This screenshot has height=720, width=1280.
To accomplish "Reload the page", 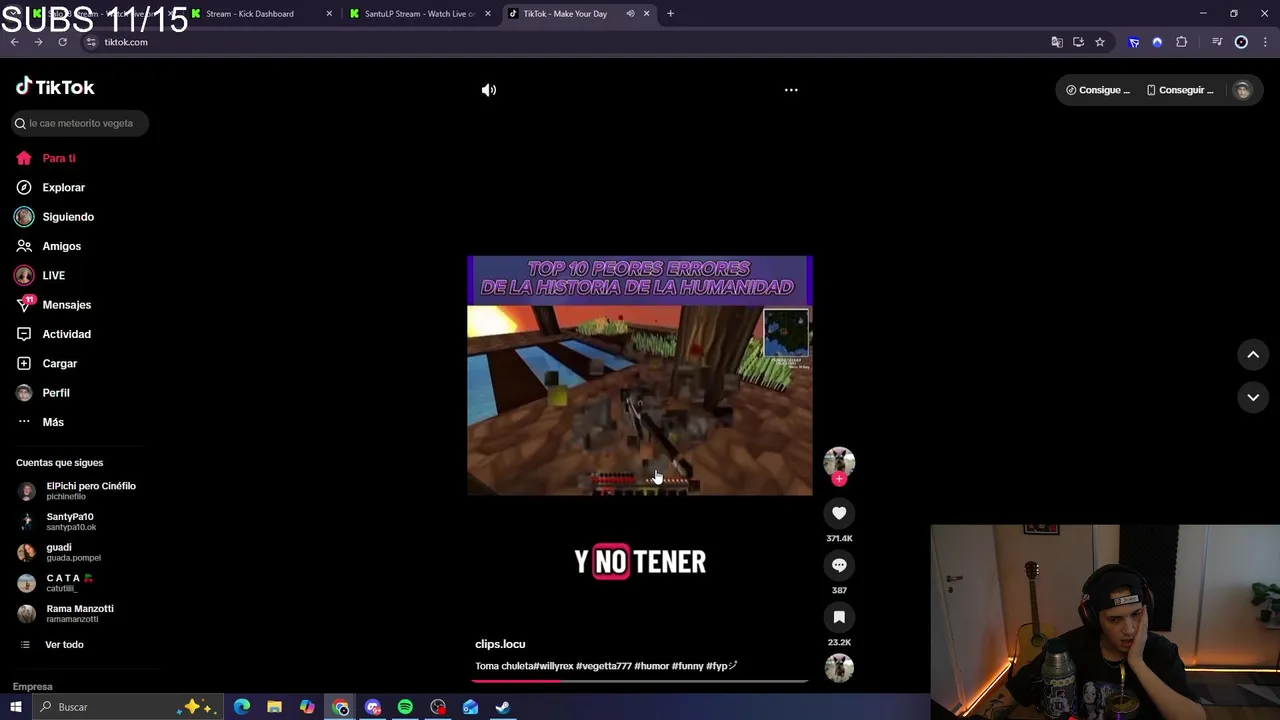I will pyautogui.click(x=62, y=42).
